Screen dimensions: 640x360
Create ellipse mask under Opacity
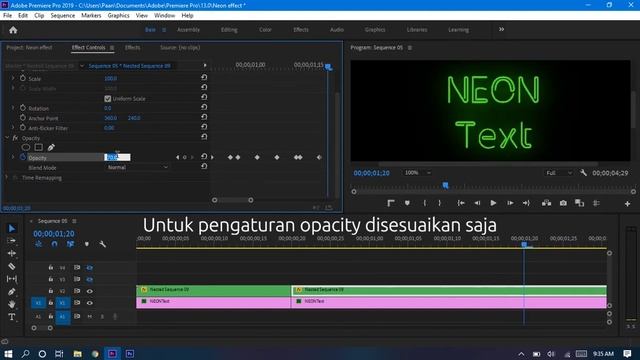(x=26, y=147)
